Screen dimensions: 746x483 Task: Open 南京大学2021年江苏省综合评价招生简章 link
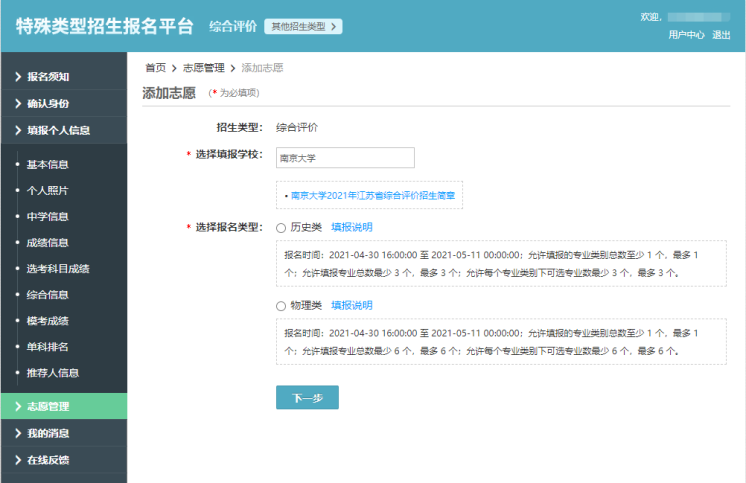point(372,196)
